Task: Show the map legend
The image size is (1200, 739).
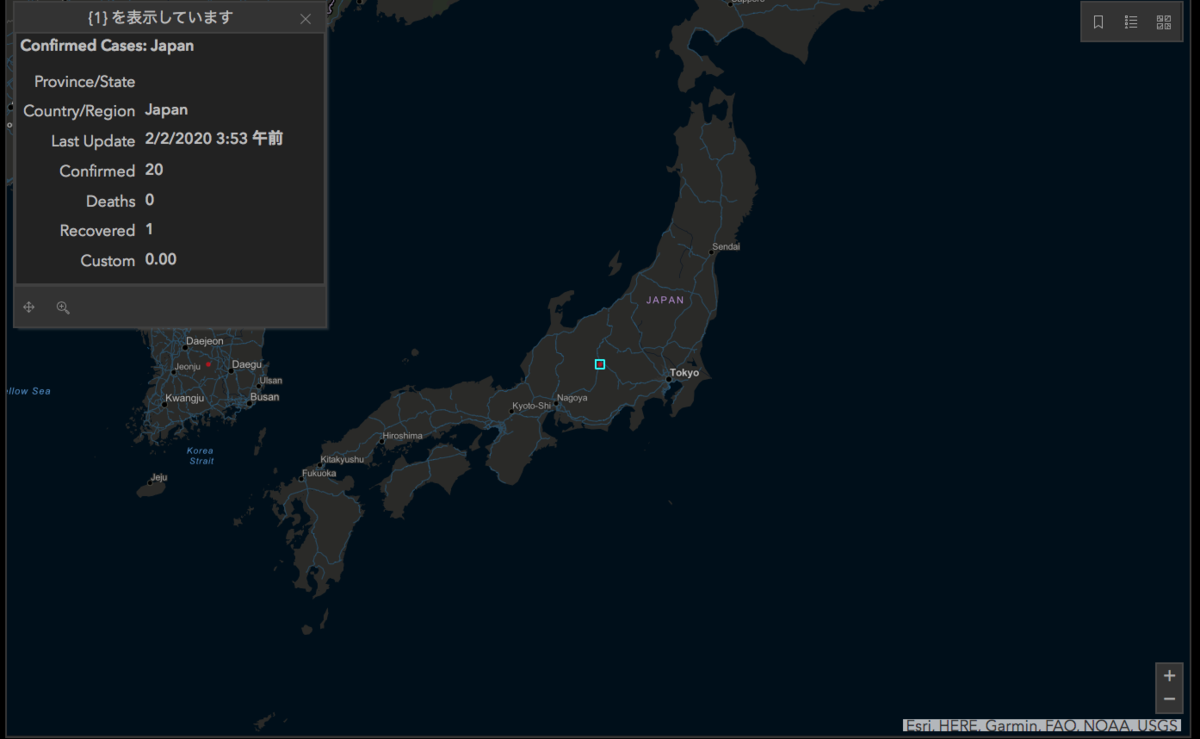Action: pyautogui.click(x=1131, y=22)
